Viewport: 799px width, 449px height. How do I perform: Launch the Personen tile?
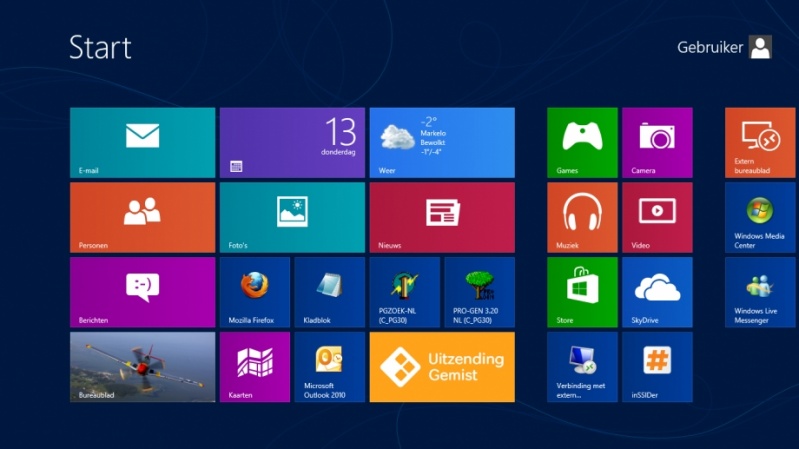[x=143, y=218]
